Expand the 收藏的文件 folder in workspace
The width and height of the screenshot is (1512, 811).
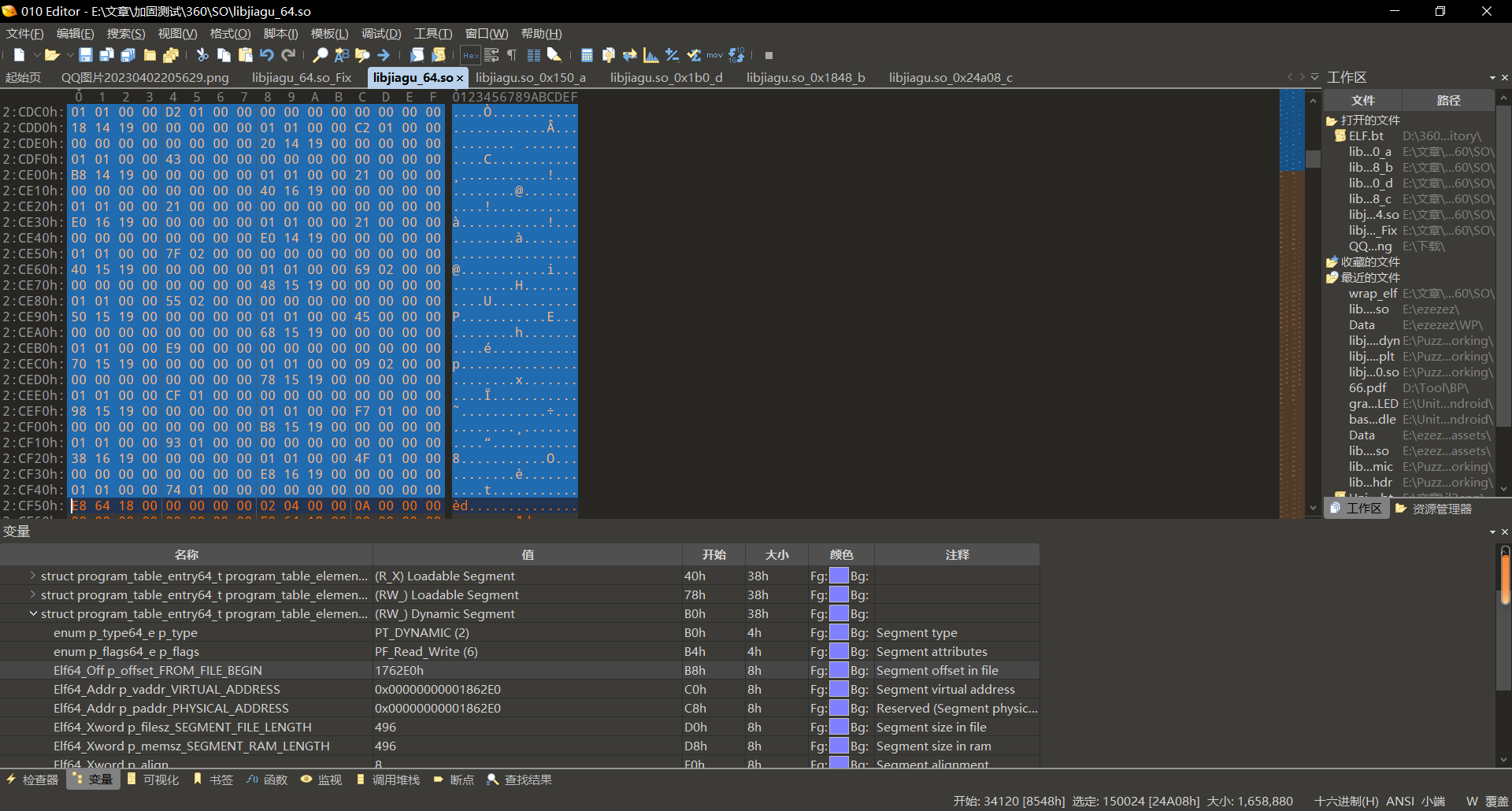click(1332, 262)
